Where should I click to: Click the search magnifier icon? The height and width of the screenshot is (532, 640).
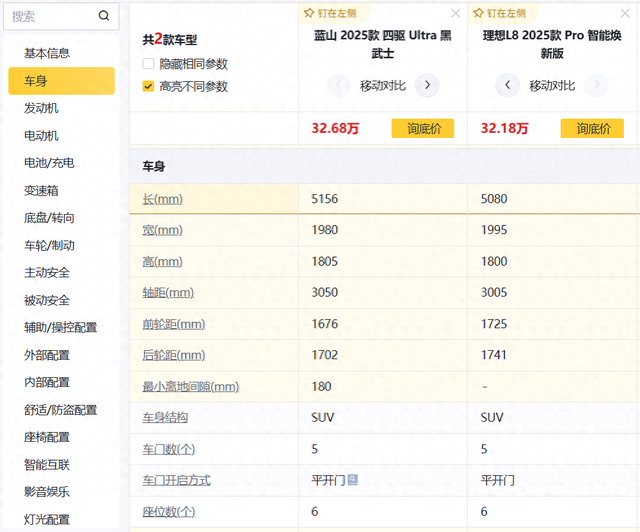(104, 16)
